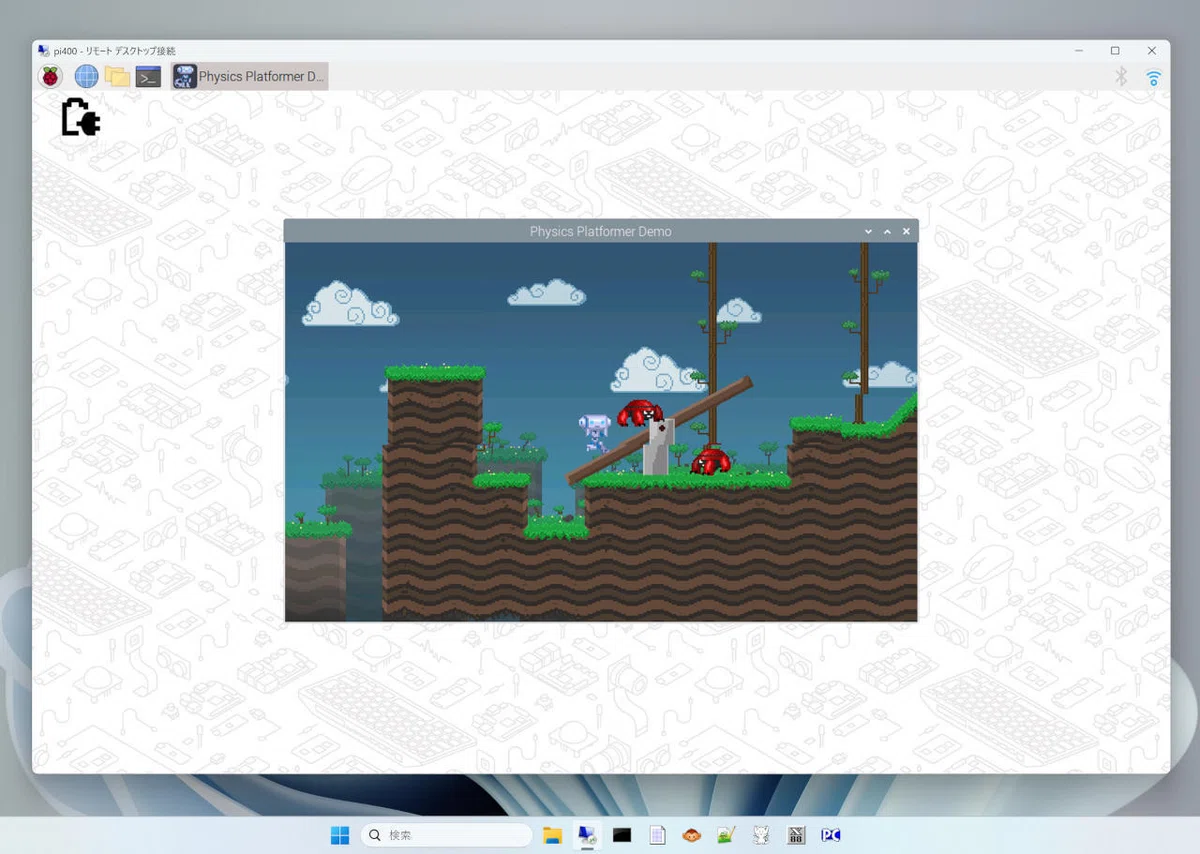
Task: Open the notepad document taskbar icon
Action: tap(657, 834)
